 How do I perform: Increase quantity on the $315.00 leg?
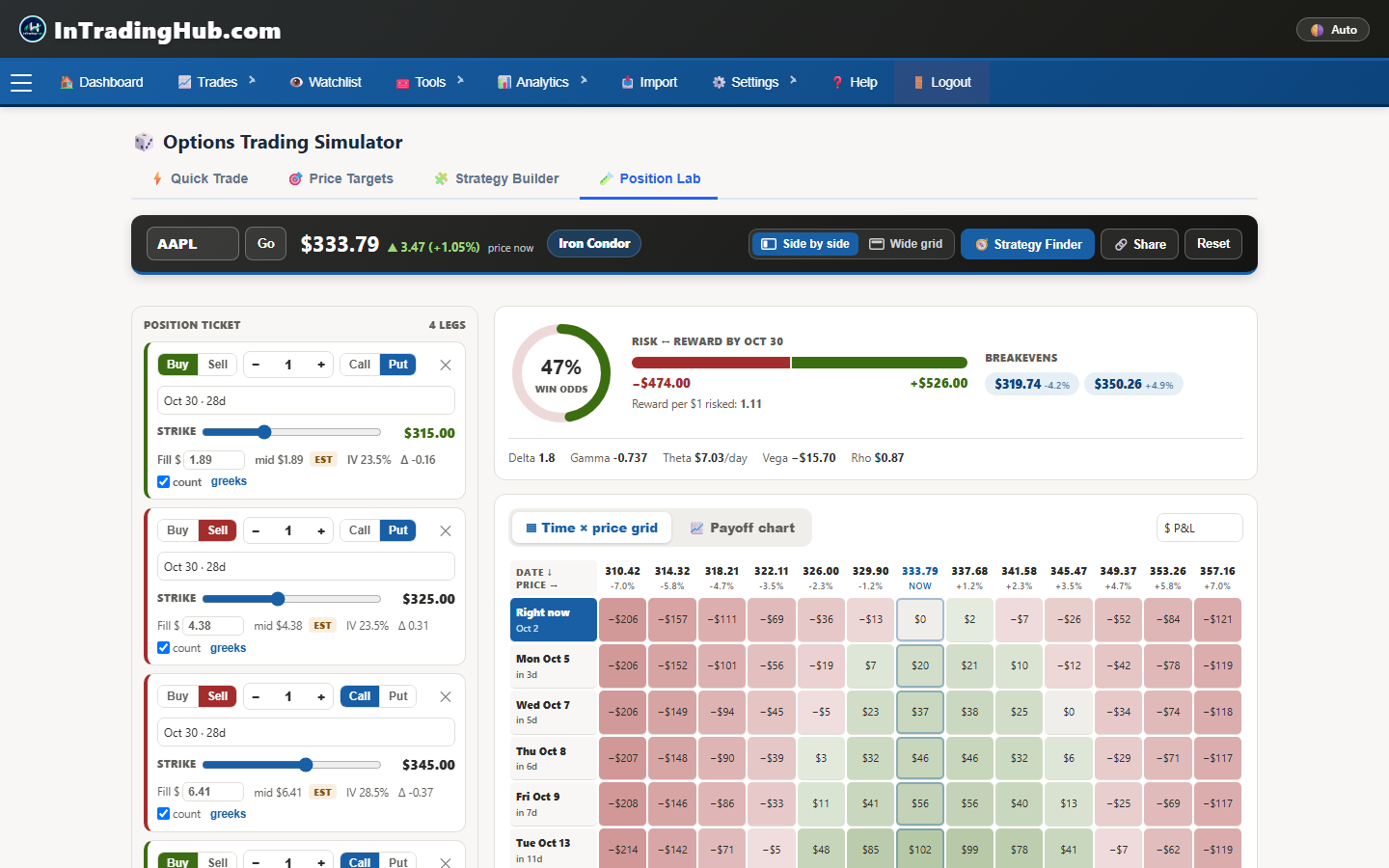click(x=321, y=365)
